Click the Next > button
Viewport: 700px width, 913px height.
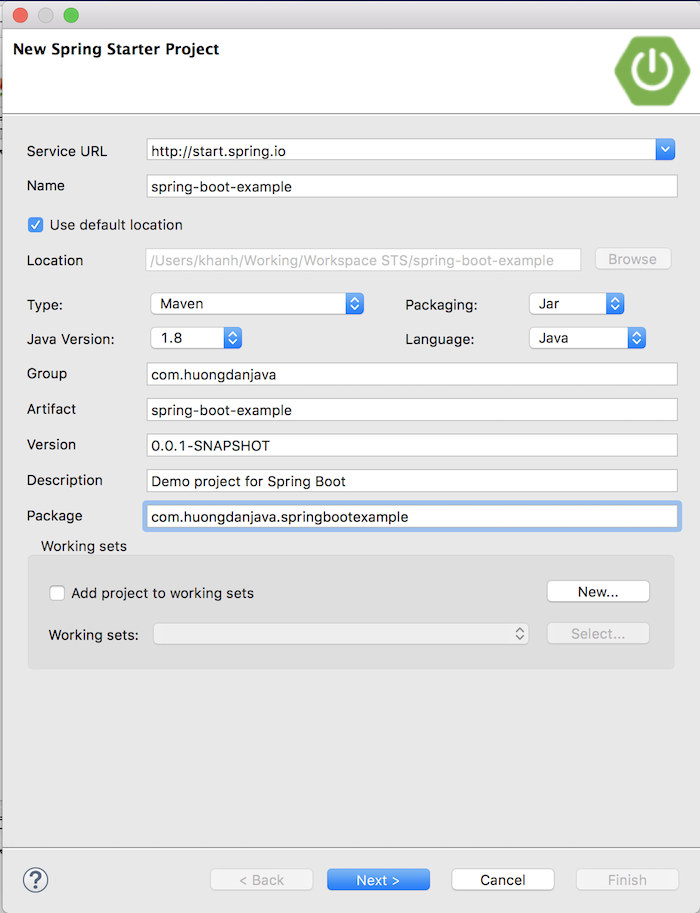[379, 880]
